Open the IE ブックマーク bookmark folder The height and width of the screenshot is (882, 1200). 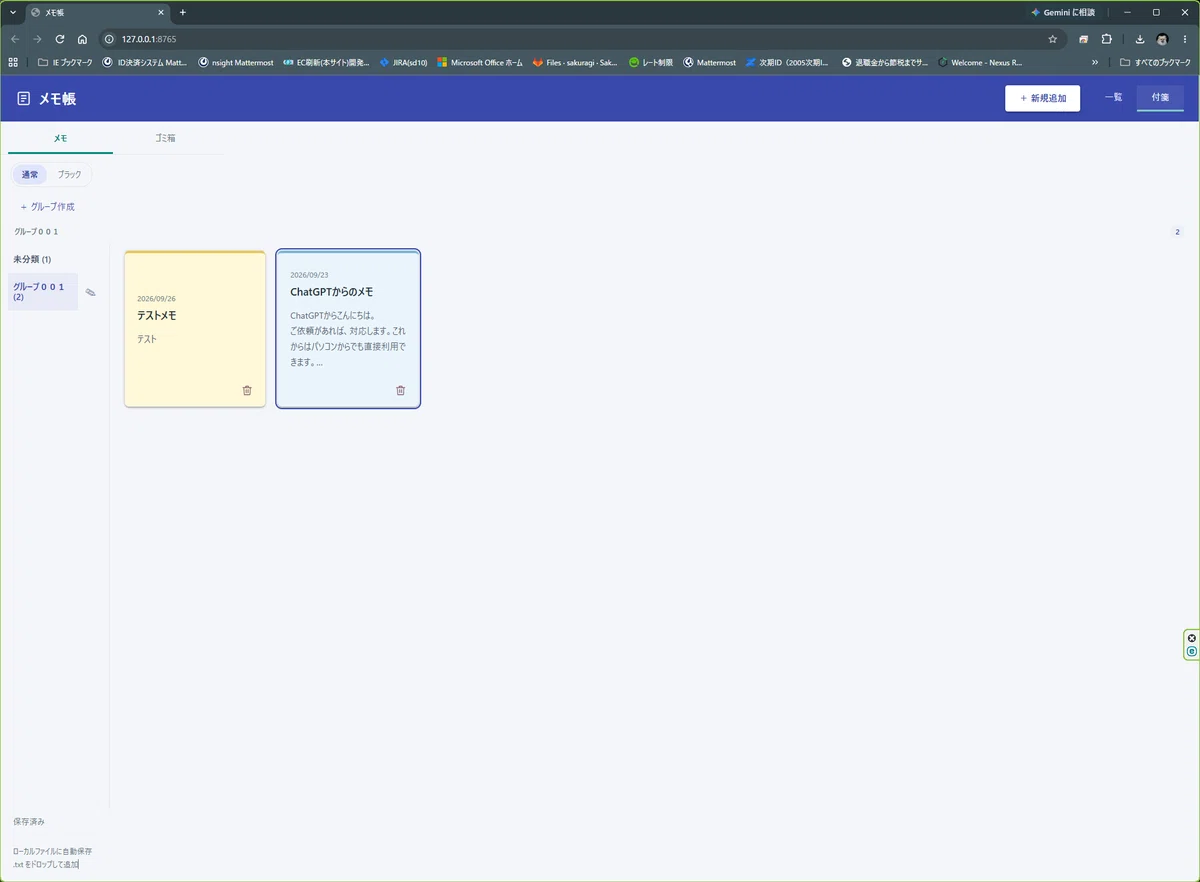point(65,62)
